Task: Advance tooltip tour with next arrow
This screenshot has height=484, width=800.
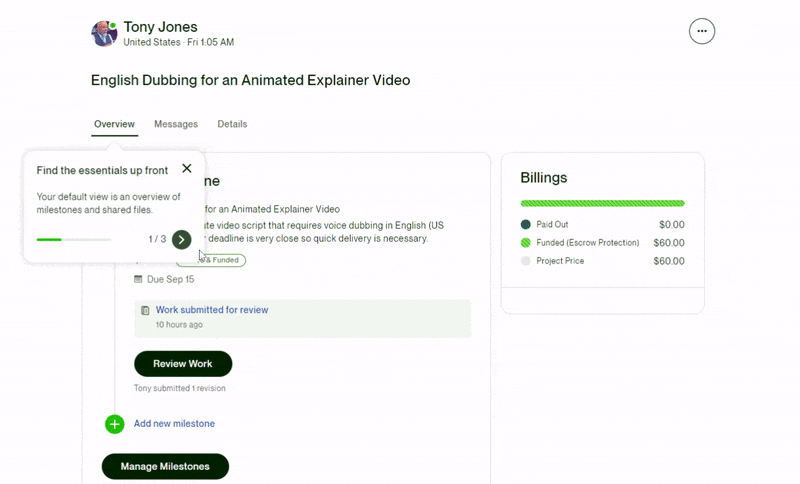Action: click(181, 239)
